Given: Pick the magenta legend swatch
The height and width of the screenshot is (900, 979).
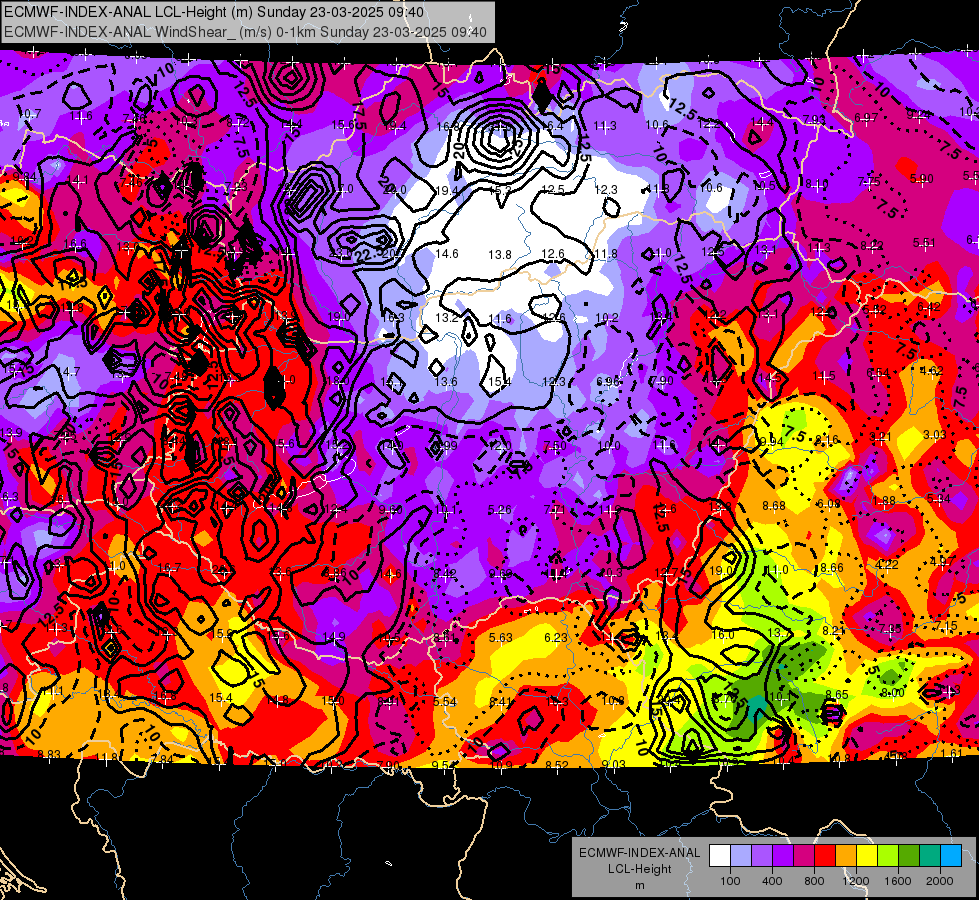Looking at the screenshot, I should [x=804, y=856].
